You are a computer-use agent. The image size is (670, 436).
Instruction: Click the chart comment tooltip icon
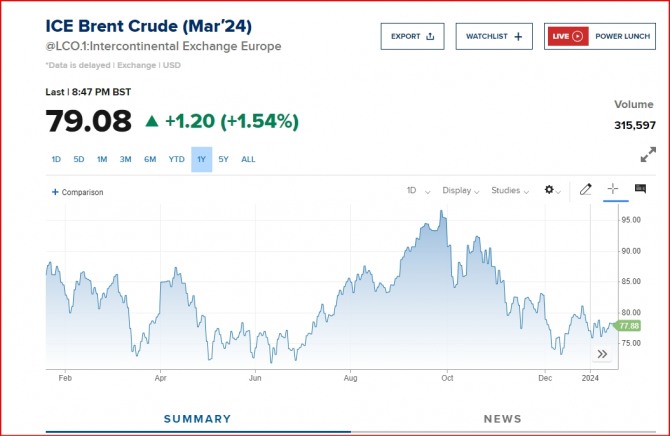click(640, 189)
